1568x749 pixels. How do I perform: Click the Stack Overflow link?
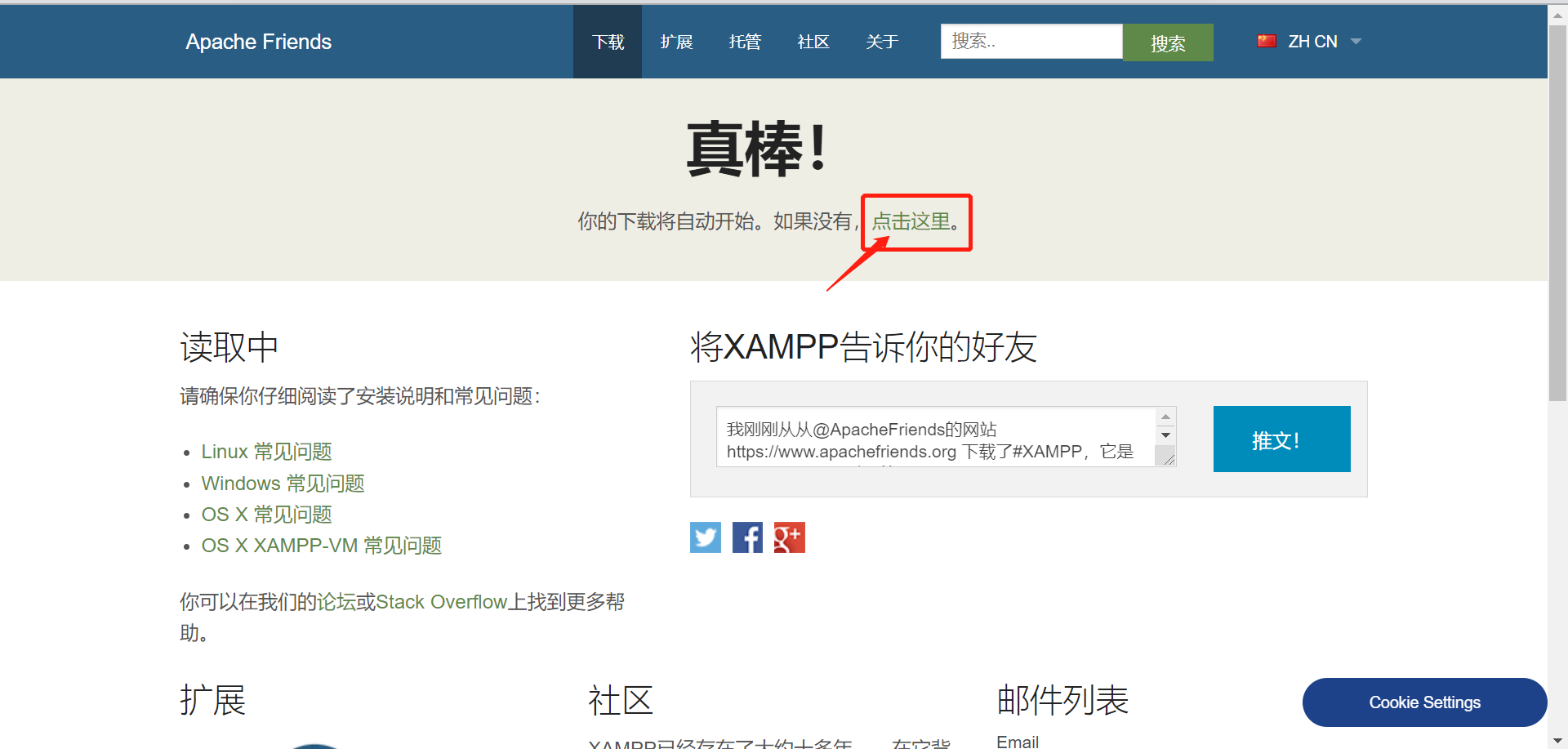coord(442,602)
